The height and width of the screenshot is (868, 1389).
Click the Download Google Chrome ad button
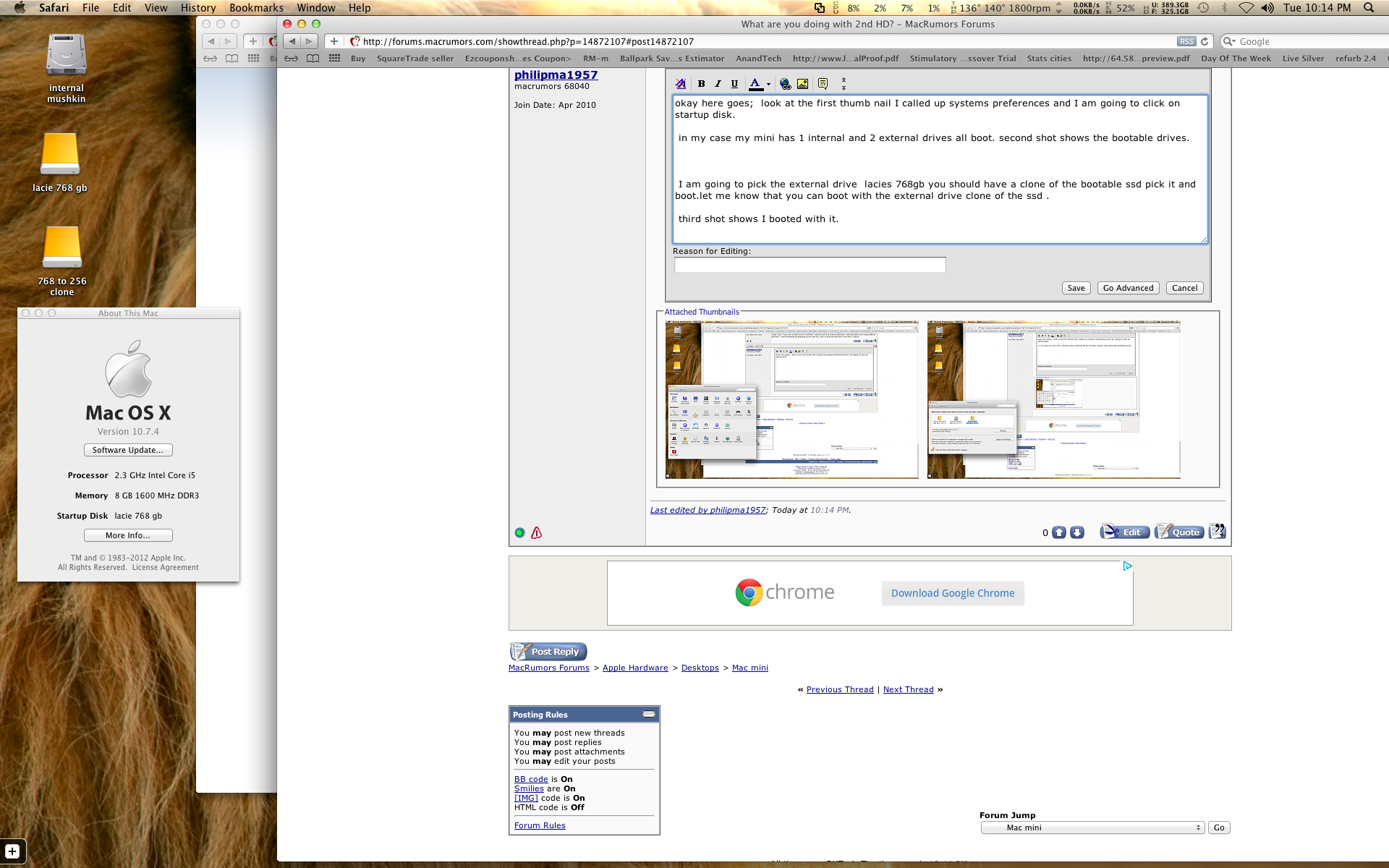[x=952, y=593]
